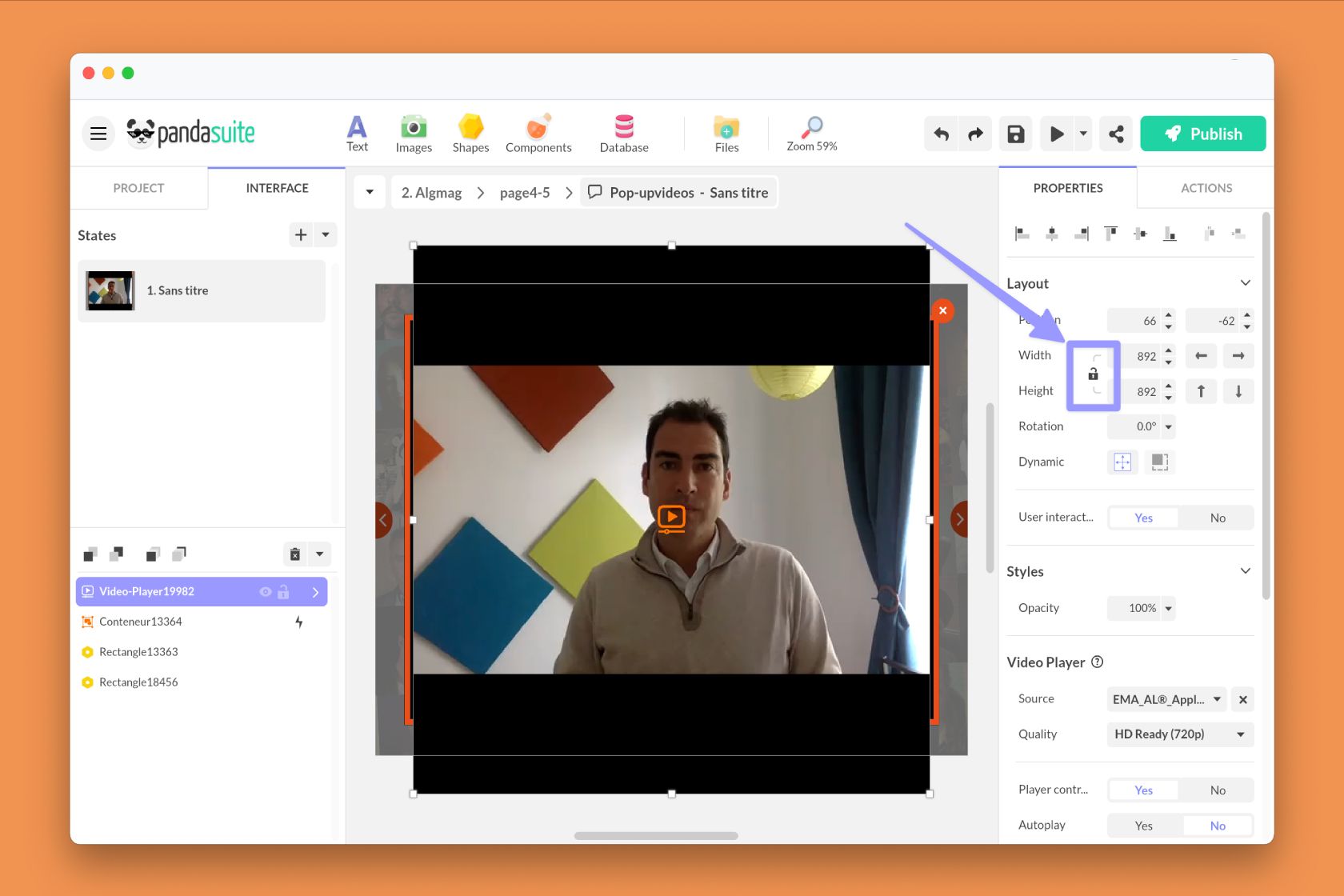
Task: Toggle visibility of Video-Player19982 layer
Action: click(x=265, y=591)
